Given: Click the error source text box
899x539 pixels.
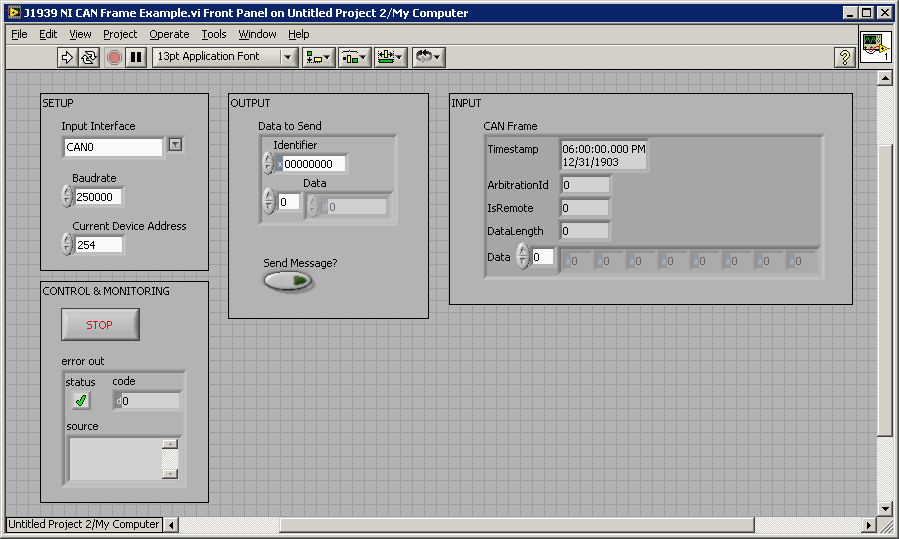Looking at the screenshot, I should pyautogui.click(x=115, y=459).
